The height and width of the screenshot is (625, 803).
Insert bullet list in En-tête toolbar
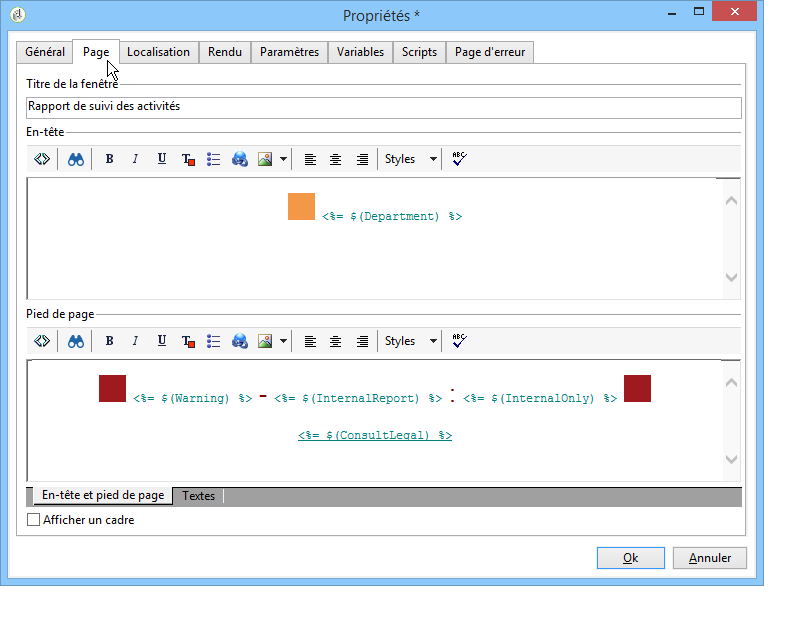tap(214, 159)
